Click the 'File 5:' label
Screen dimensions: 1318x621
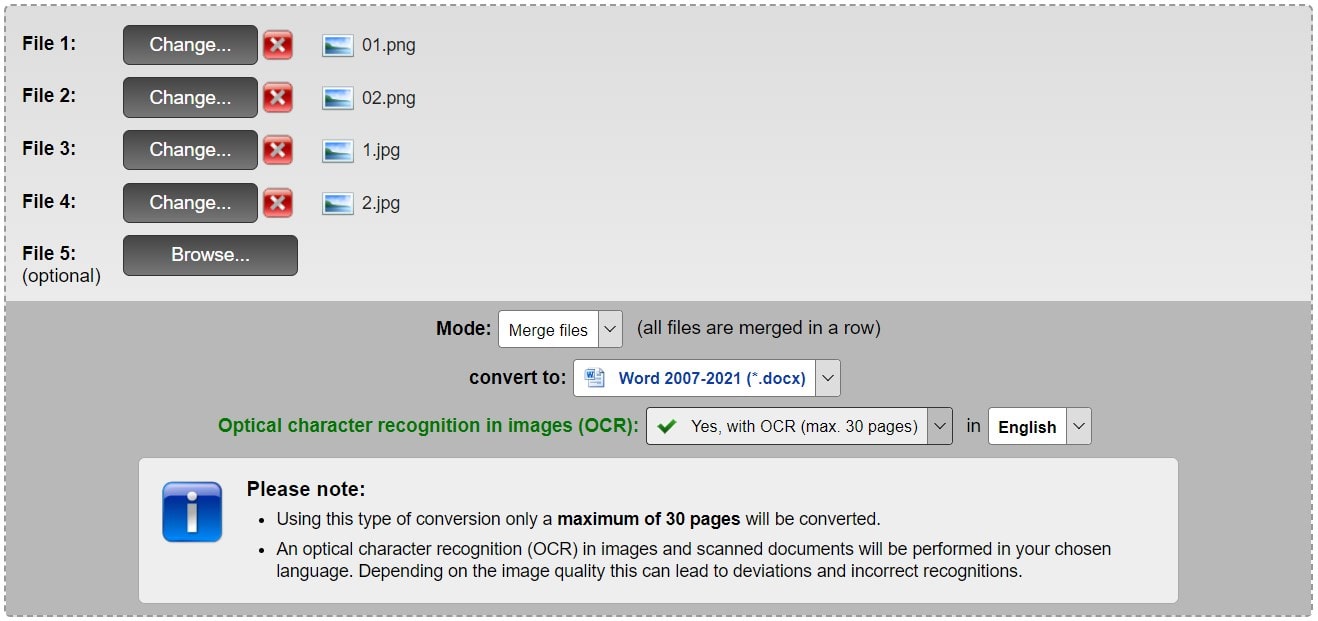pos(49,253)
